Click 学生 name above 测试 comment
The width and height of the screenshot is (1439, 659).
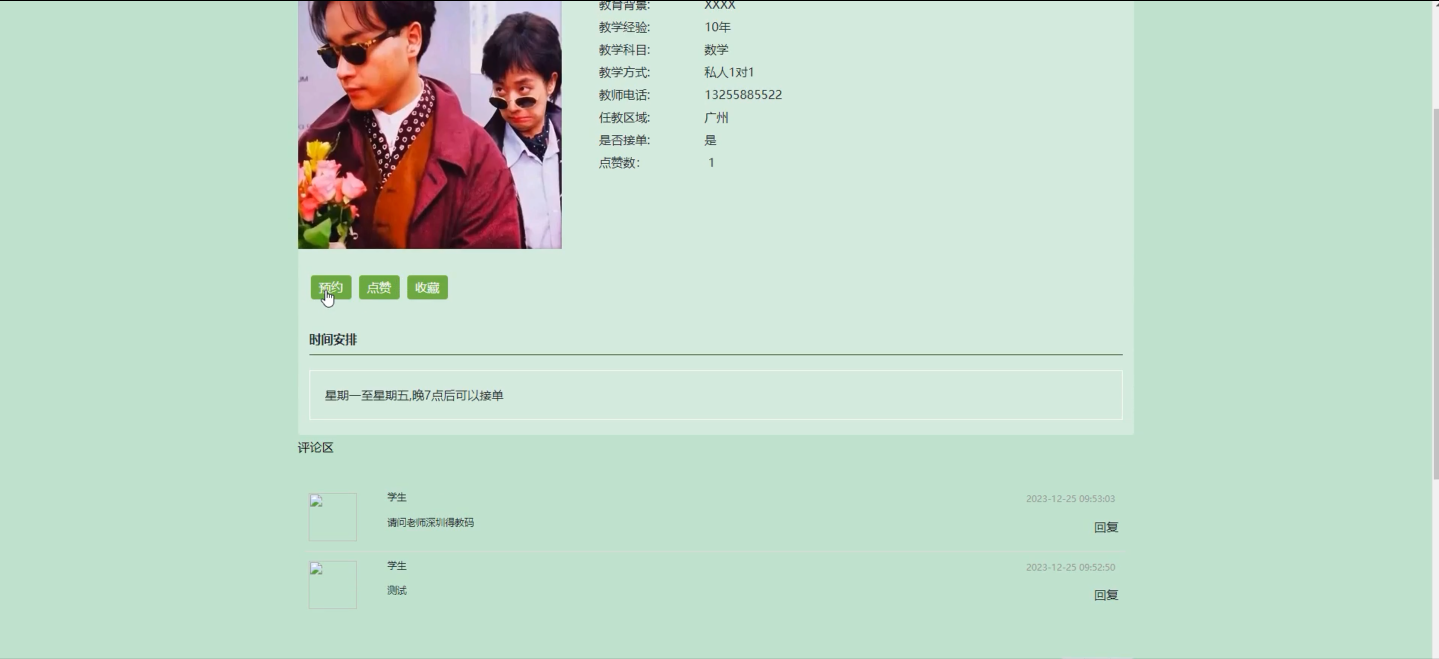[397, 566]
